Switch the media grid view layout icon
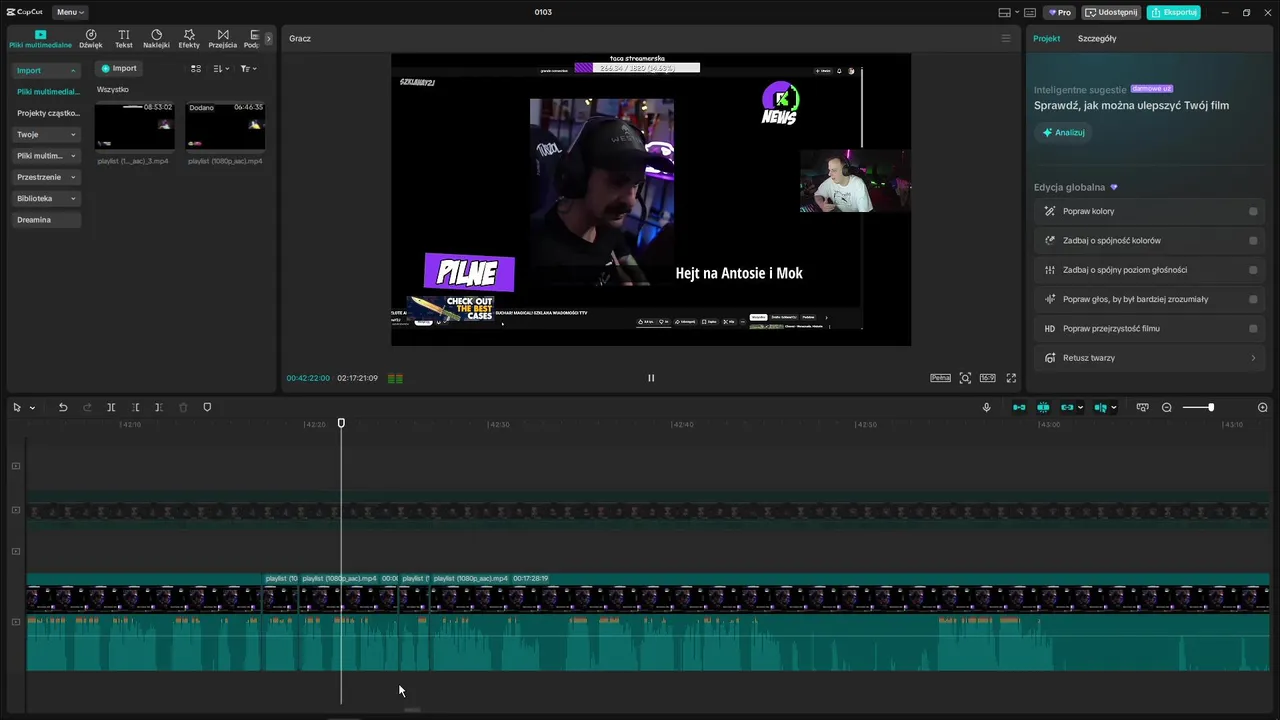This screenshot has width=1280, height=720. (196, 68)
